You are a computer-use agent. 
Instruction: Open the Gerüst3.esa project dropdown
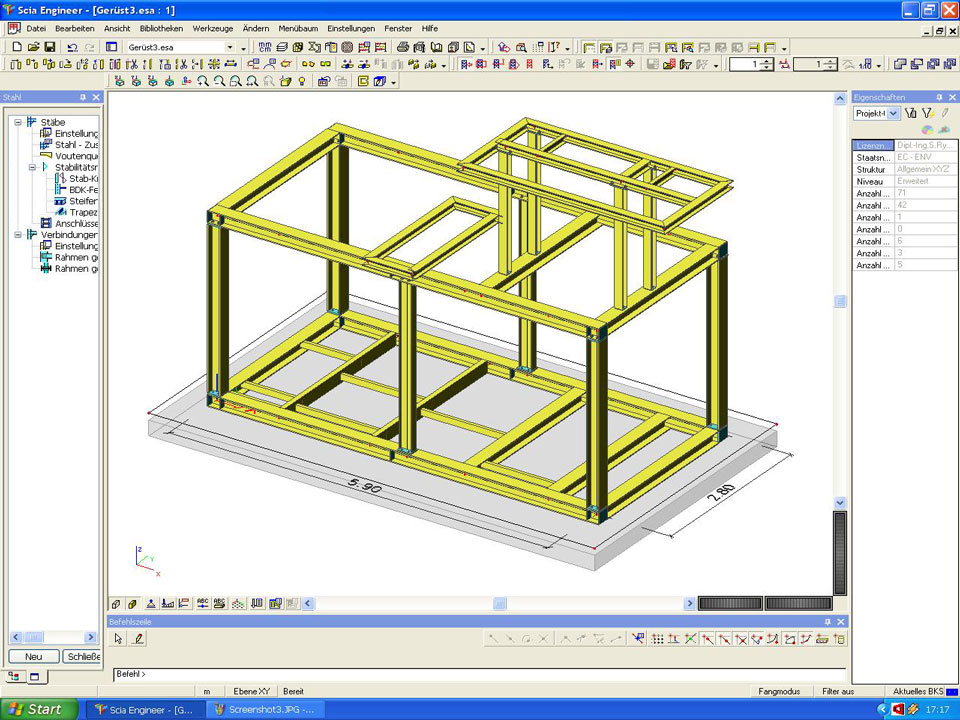230,47
